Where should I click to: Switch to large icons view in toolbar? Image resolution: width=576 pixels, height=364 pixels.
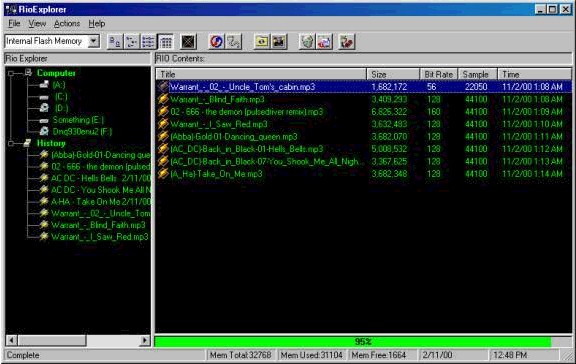pyautogui.click(x=115, y=42)
